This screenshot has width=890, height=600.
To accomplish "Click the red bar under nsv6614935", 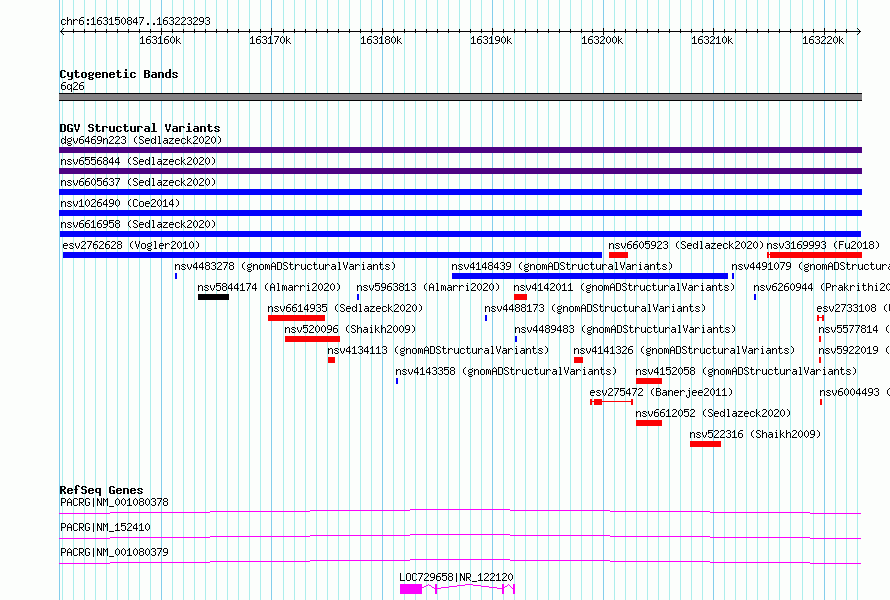I will (x=296, y=318).
